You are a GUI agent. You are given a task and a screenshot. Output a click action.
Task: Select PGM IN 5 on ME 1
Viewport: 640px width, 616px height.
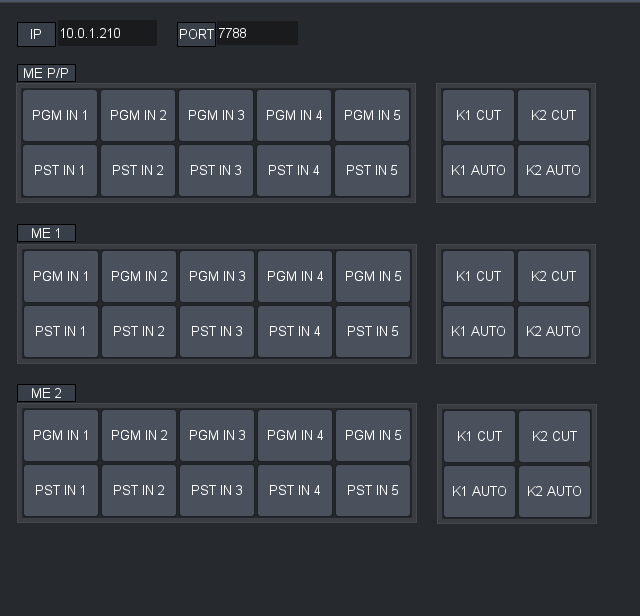point(373,277)
